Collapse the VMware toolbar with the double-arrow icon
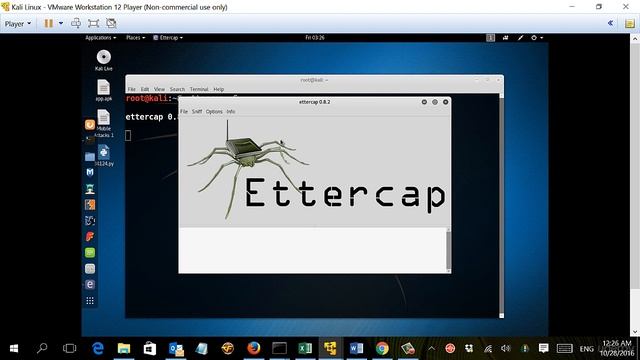The image size is (640, 360). click(610, 23)
